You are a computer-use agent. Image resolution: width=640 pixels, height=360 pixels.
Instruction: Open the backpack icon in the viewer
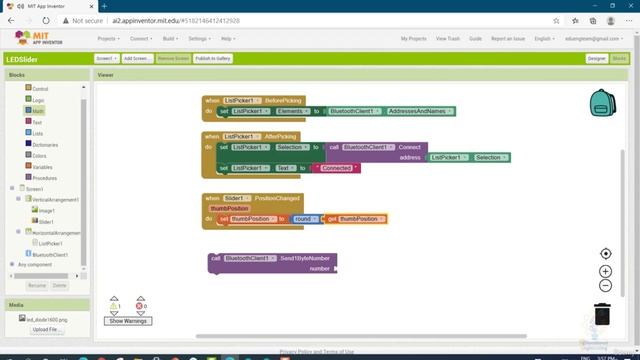coord(602,103)
